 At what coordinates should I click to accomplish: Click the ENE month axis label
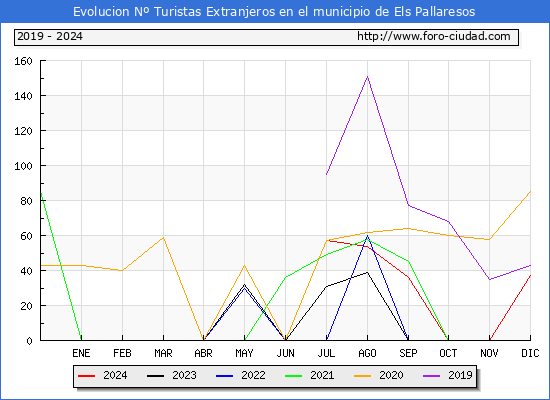(x=81, y=353)
